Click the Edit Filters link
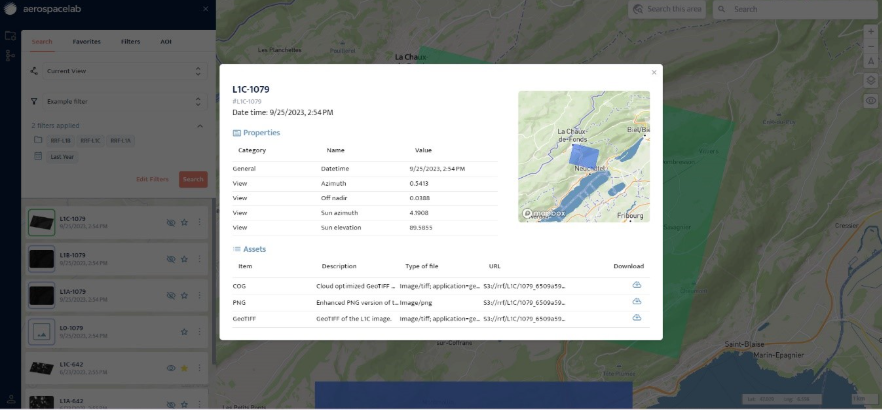882x411 pixels. 152,179
